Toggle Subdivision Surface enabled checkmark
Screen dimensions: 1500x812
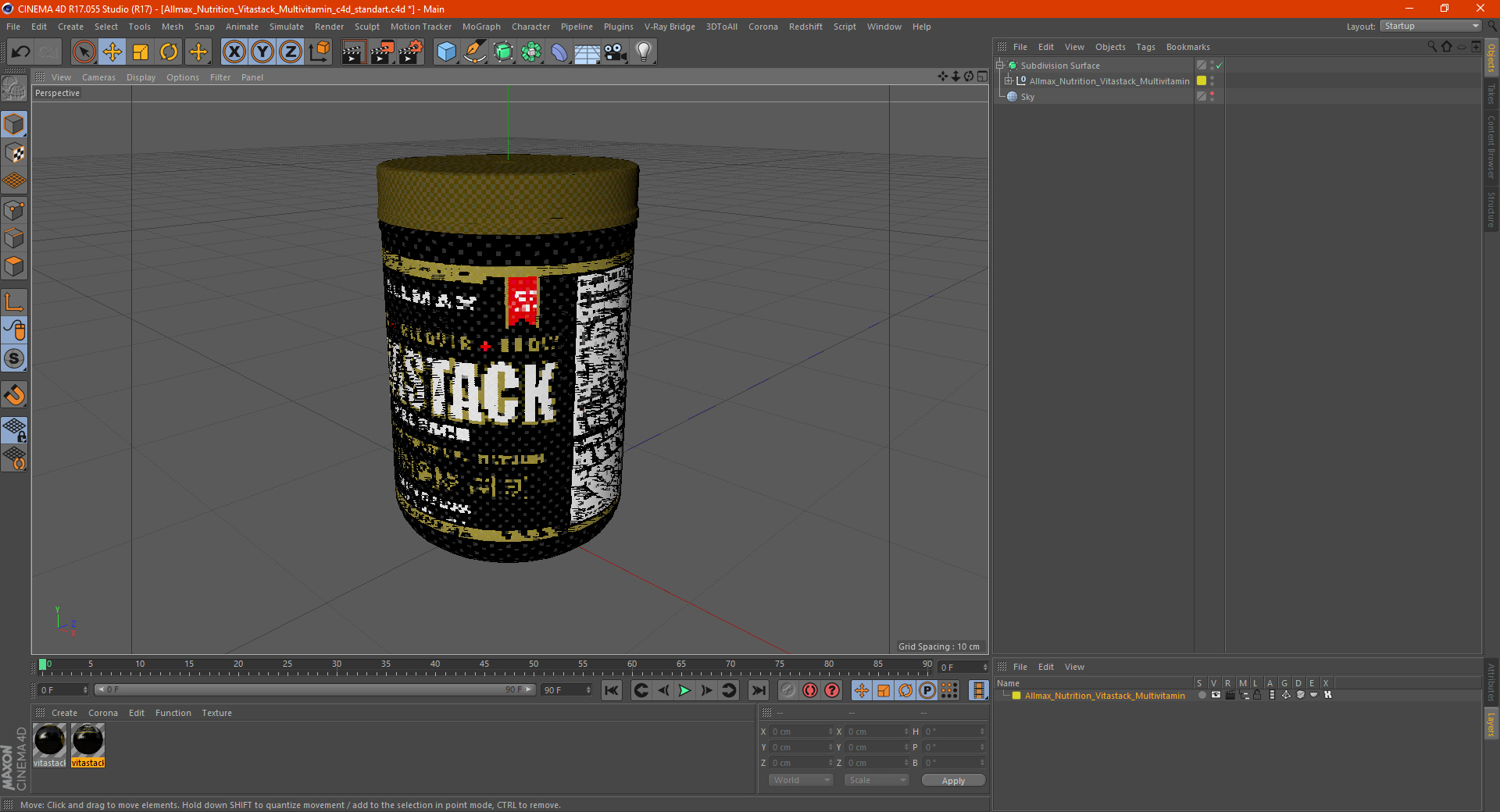click(1219, 66)
